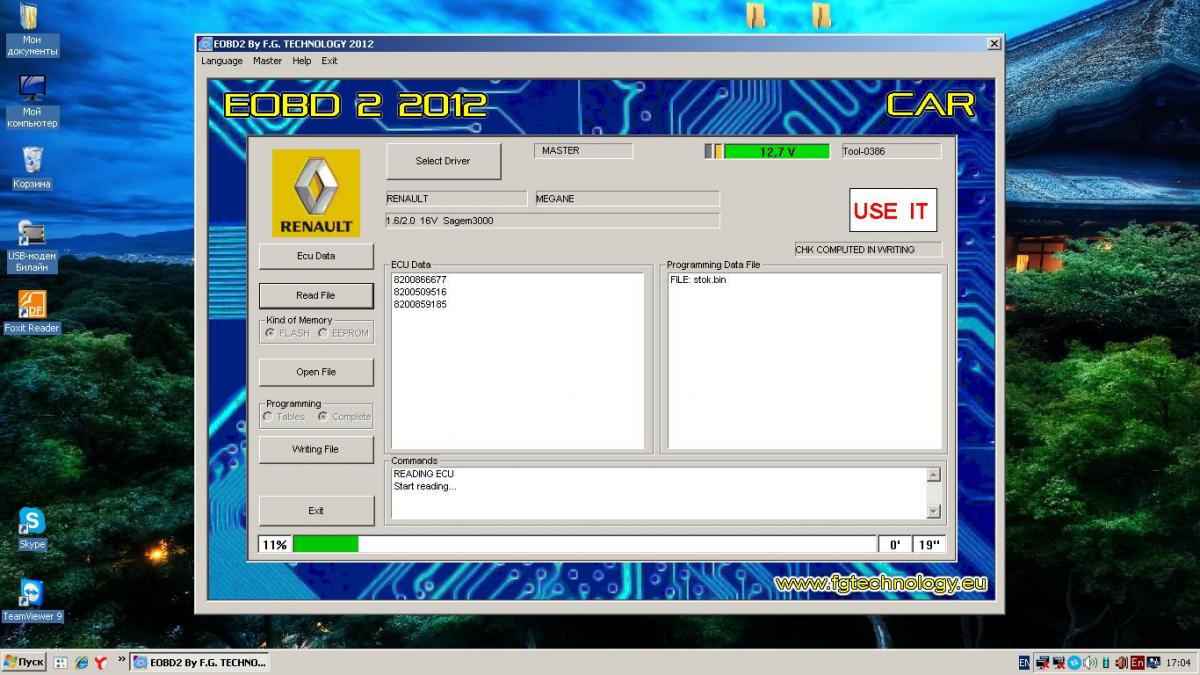
Task: Click the www.fgtechnology.eu website text
Action: point(881,584)
